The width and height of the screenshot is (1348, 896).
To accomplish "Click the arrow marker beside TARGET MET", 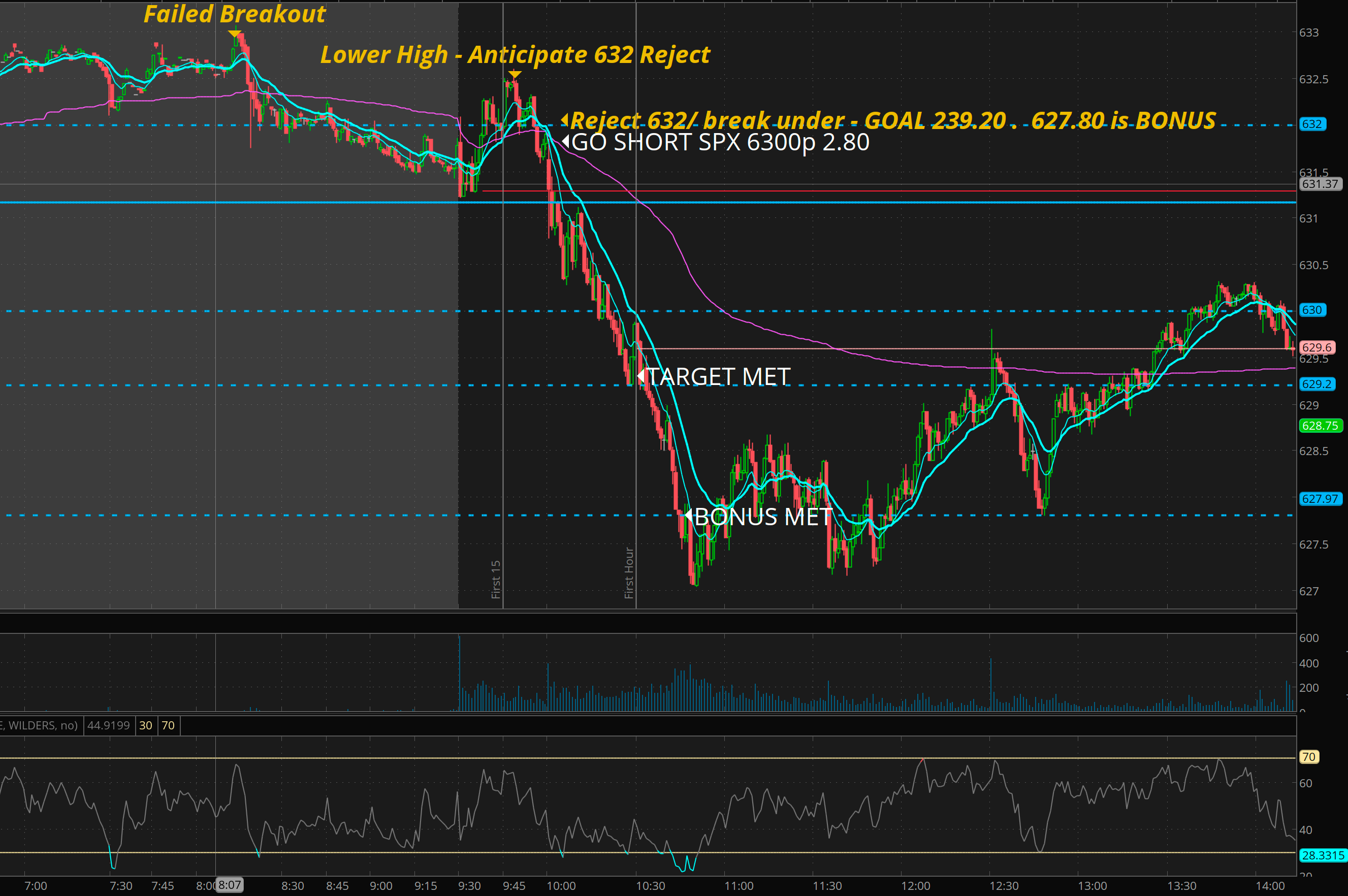I will (x=640, y=376).
